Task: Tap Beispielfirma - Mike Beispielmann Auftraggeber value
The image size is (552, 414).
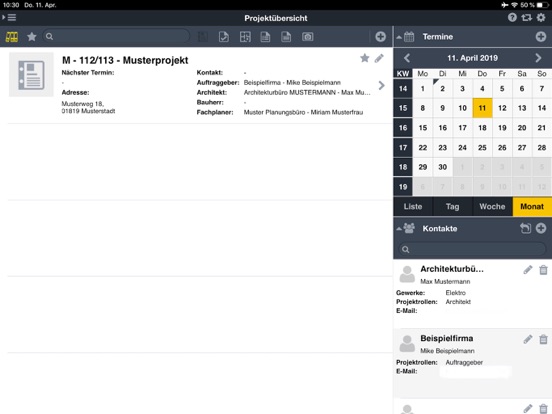Action: 292,83
